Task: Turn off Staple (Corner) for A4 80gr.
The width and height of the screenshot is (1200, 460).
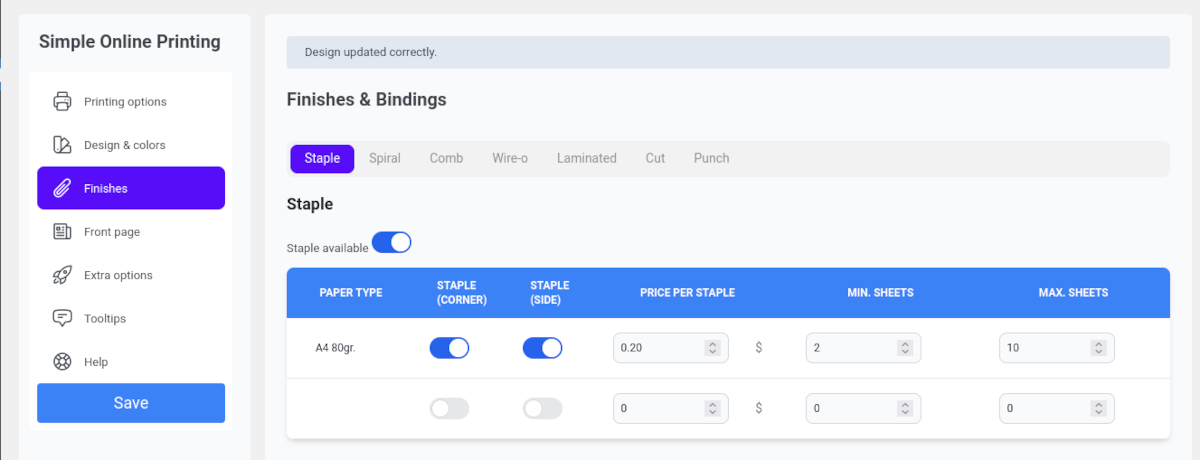Action: (x=449, y=348)
